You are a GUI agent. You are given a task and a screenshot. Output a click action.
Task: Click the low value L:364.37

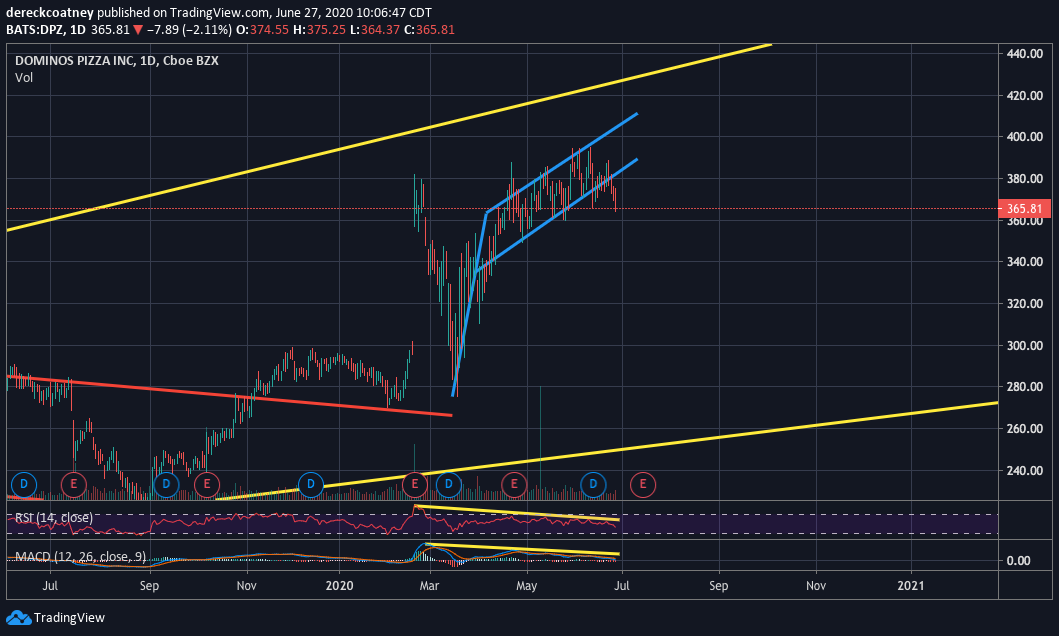(x=375, y=30)
